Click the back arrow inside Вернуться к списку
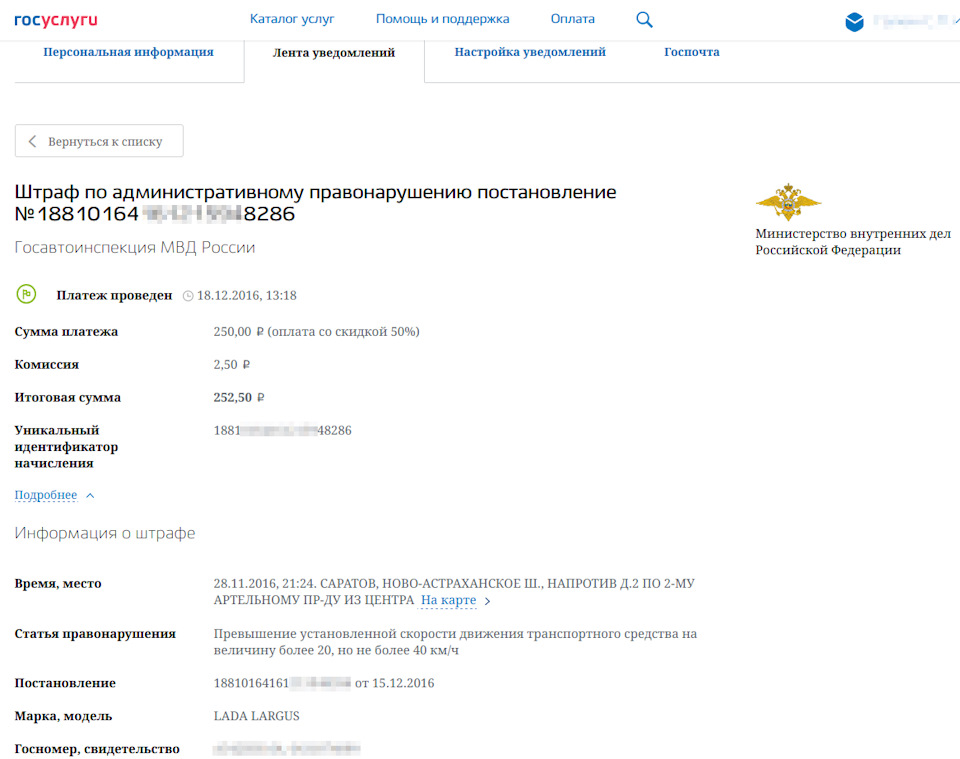This screenshot has width=960, height=759. pos(31,140)
